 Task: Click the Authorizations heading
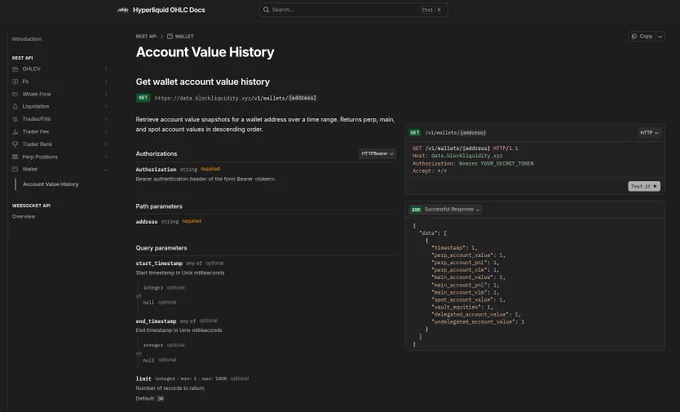click(x=156, y=154)
